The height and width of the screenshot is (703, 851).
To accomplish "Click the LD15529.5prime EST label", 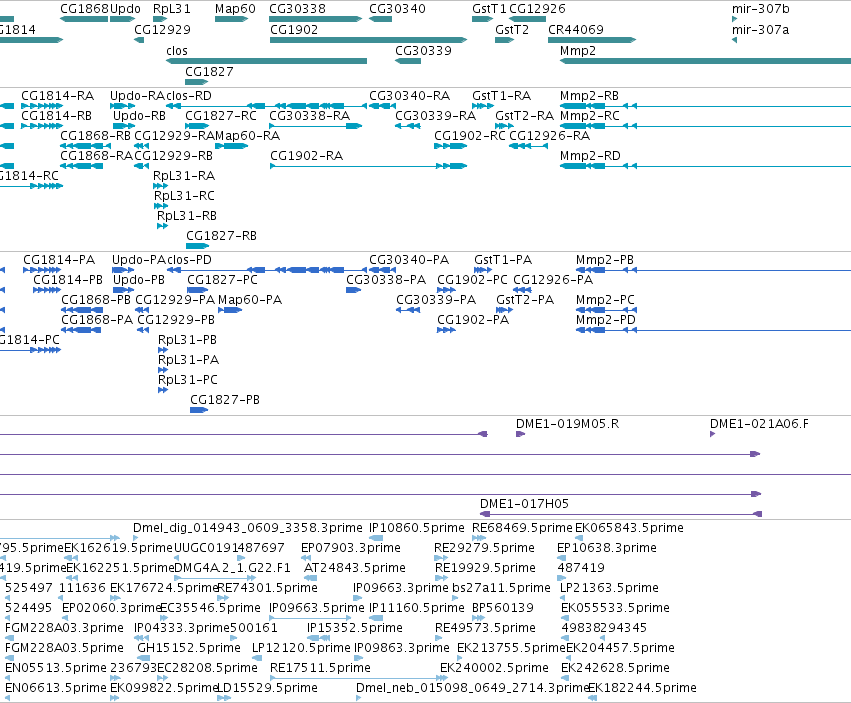I will pos(268,688).
